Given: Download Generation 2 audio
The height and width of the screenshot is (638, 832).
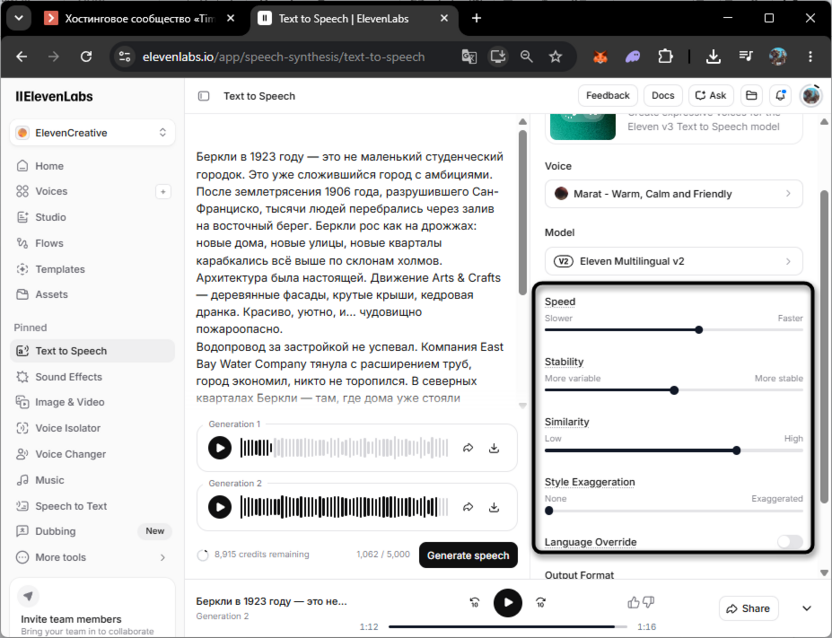Looking at the screenshot, I should pos(494,507).
